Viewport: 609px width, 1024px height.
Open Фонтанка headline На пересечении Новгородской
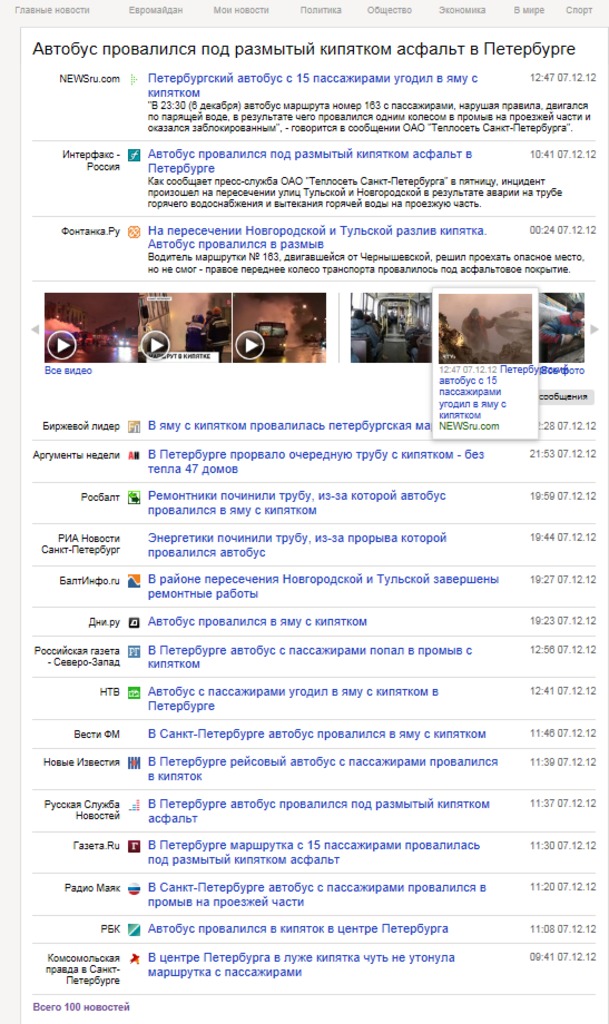(317, 237)
